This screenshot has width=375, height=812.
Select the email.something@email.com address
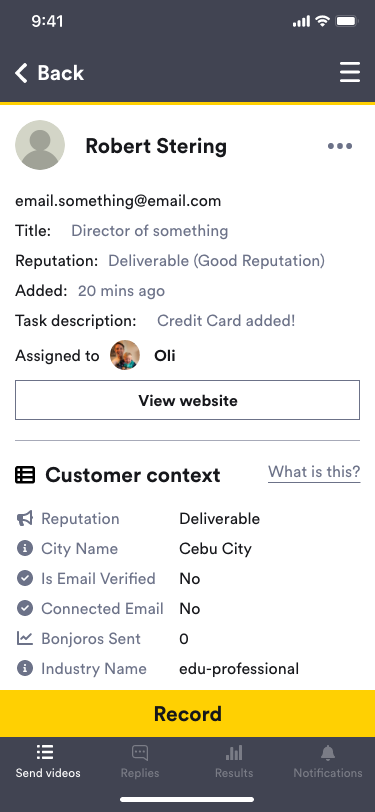(x=118, y=201)
